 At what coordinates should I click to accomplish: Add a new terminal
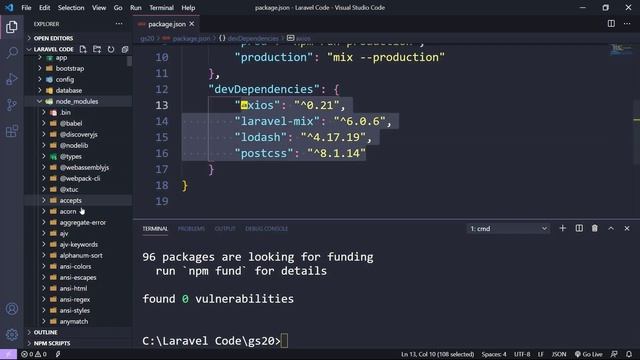[x=562, y=228]
